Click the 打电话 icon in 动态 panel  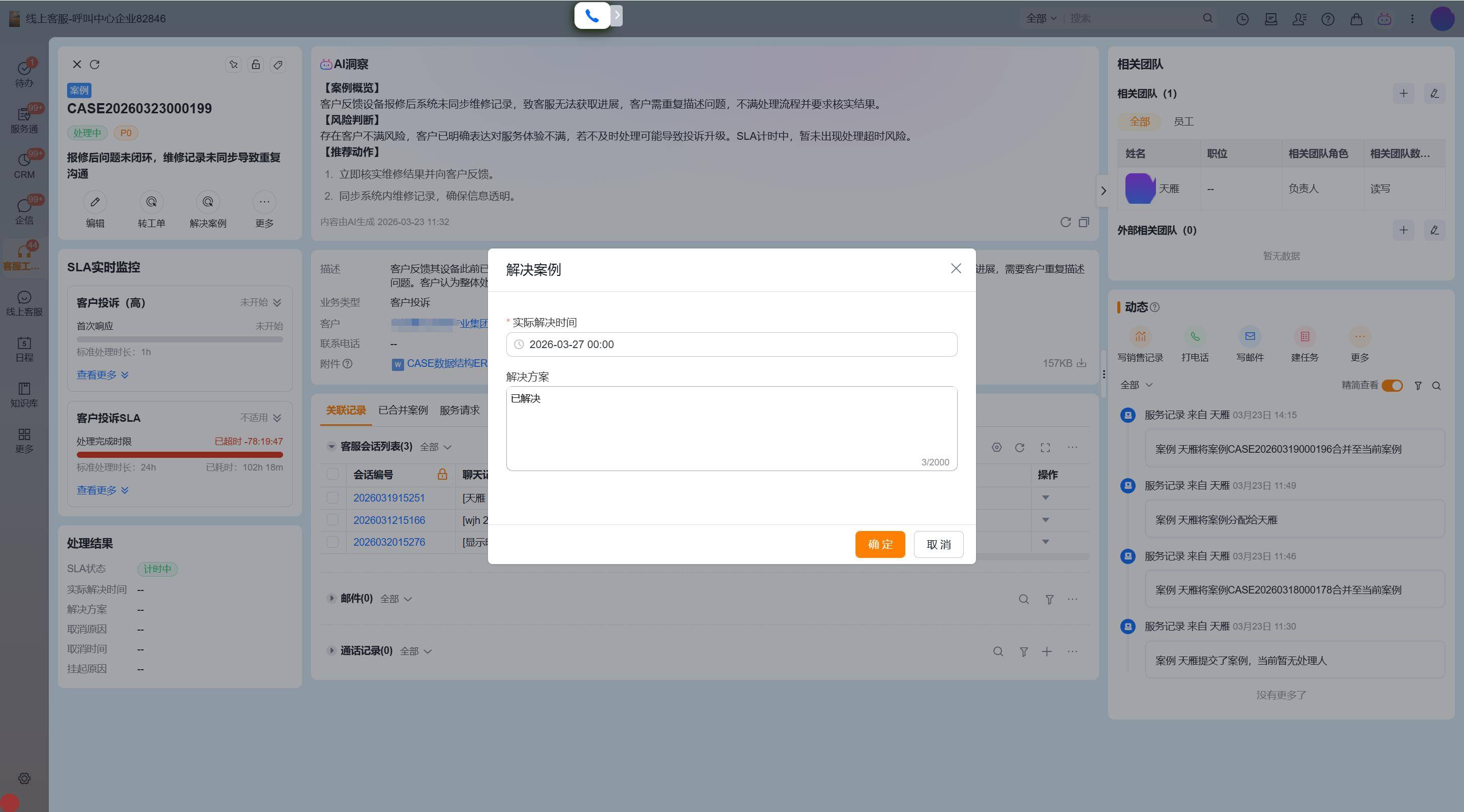(1195, 337)
